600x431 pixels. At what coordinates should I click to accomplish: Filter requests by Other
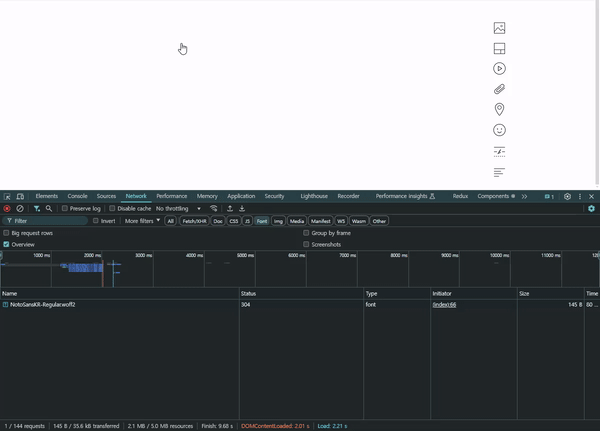point(379,221)
